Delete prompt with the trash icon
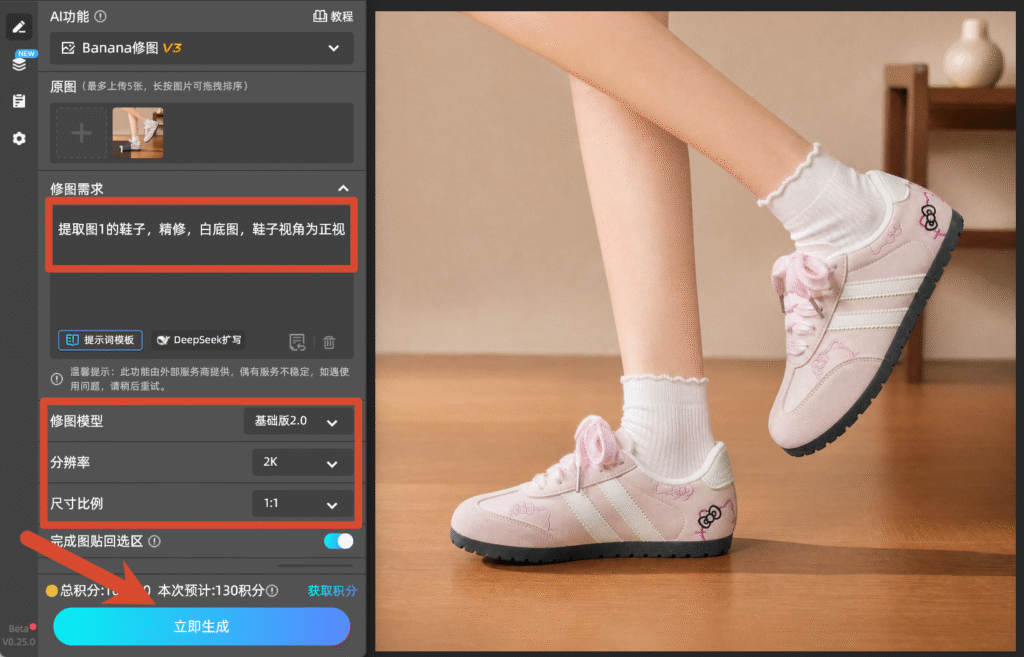The image size is (1024, 657). [329, 342]
